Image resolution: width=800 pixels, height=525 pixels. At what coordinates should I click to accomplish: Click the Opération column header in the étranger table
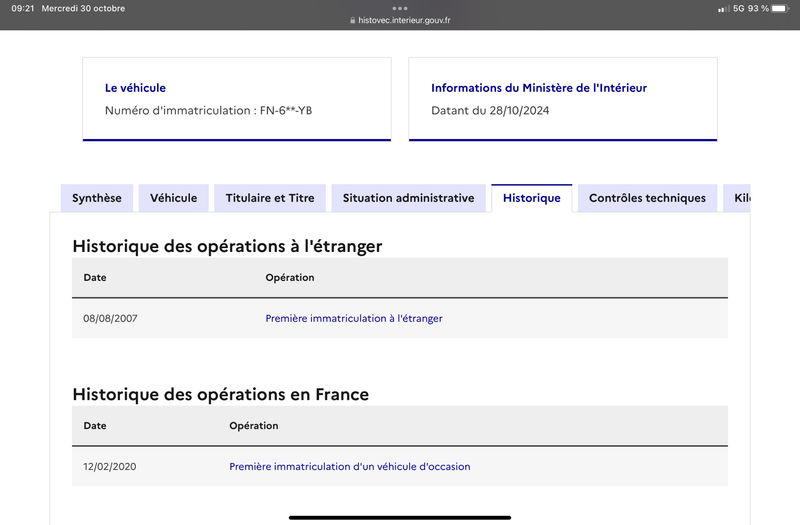pyautogui.click(x=290, y=278)
